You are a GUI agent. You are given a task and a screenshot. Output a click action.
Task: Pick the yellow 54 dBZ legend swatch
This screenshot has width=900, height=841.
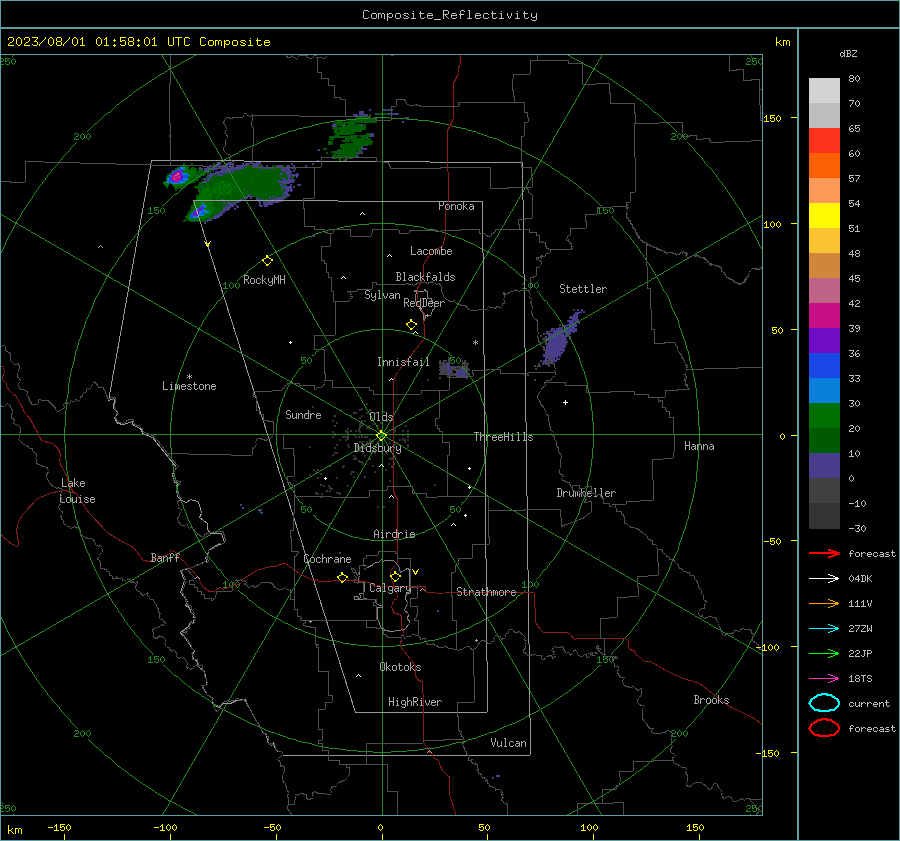point(824,215)
